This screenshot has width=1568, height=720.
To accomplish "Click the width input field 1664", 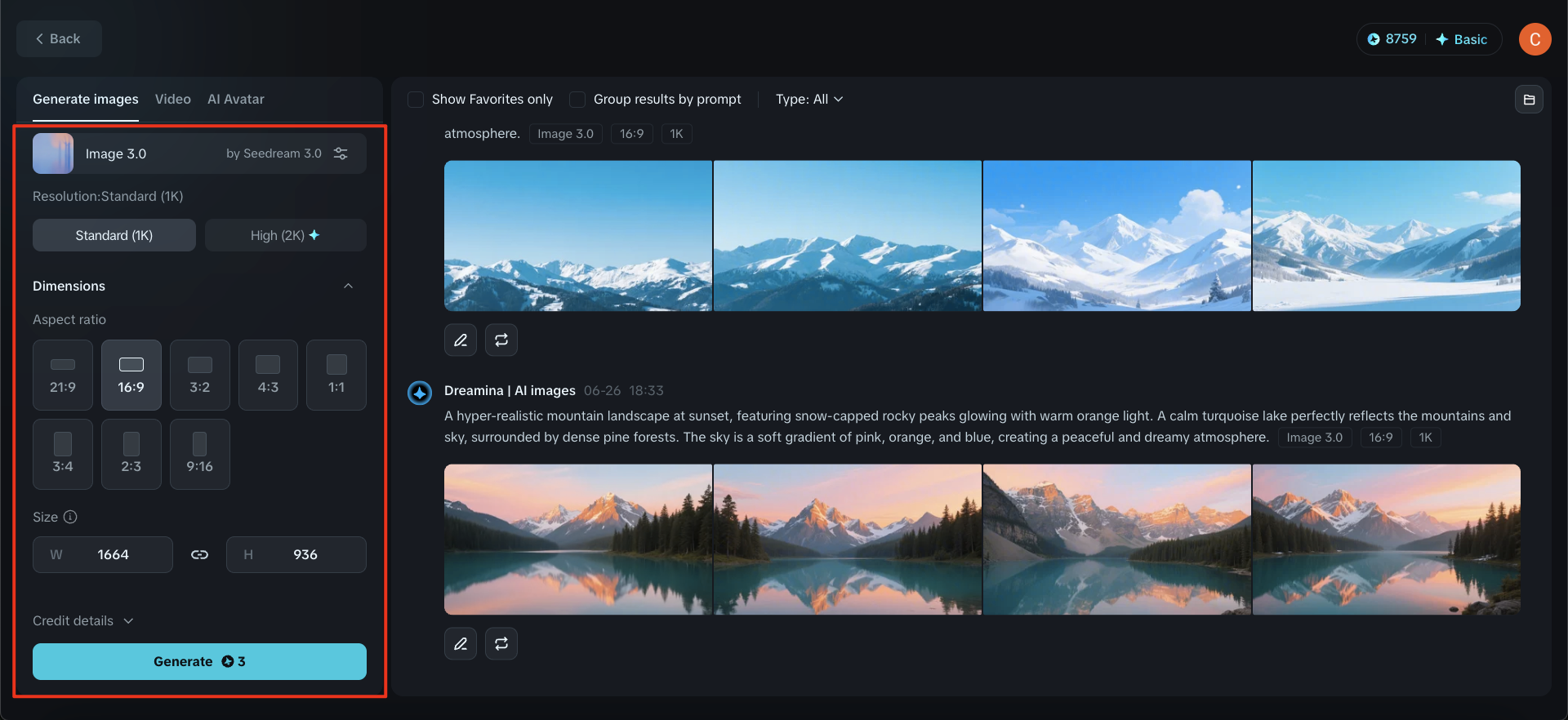I will point(103,554).
